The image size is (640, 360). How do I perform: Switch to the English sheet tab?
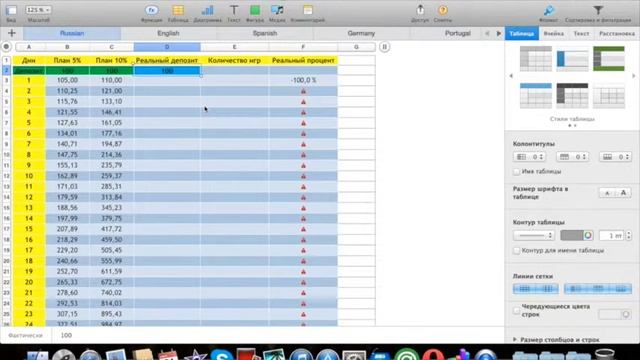tap(168, 33)
